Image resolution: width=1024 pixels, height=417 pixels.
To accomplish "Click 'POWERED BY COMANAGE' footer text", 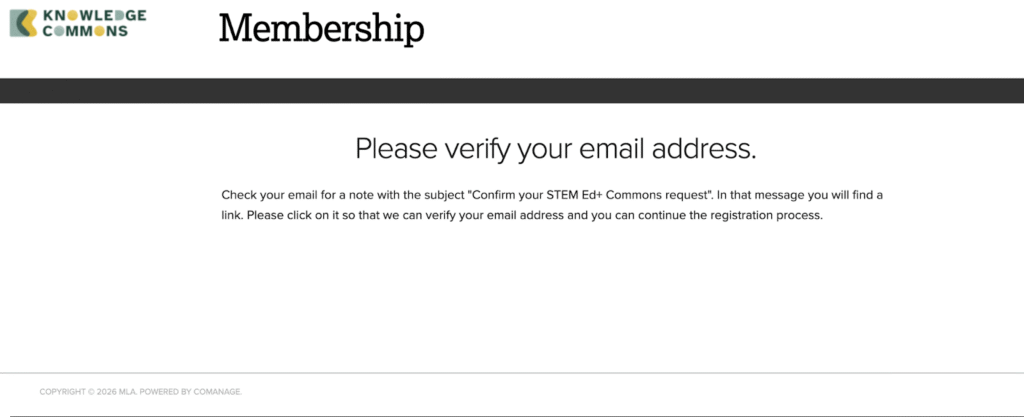I will point(190,391).
